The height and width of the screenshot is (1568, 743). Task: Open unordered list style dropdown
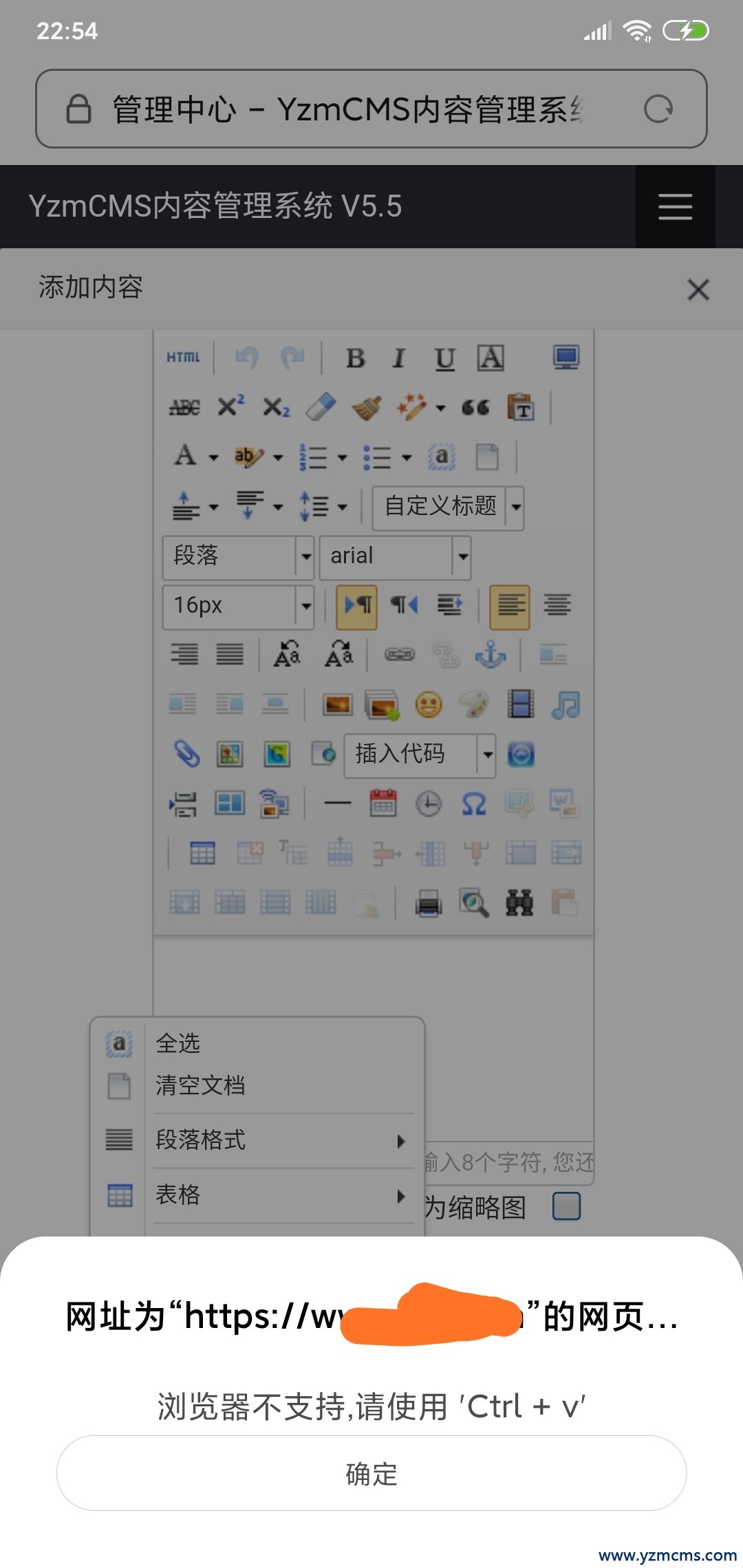click(x=407, y=457)
